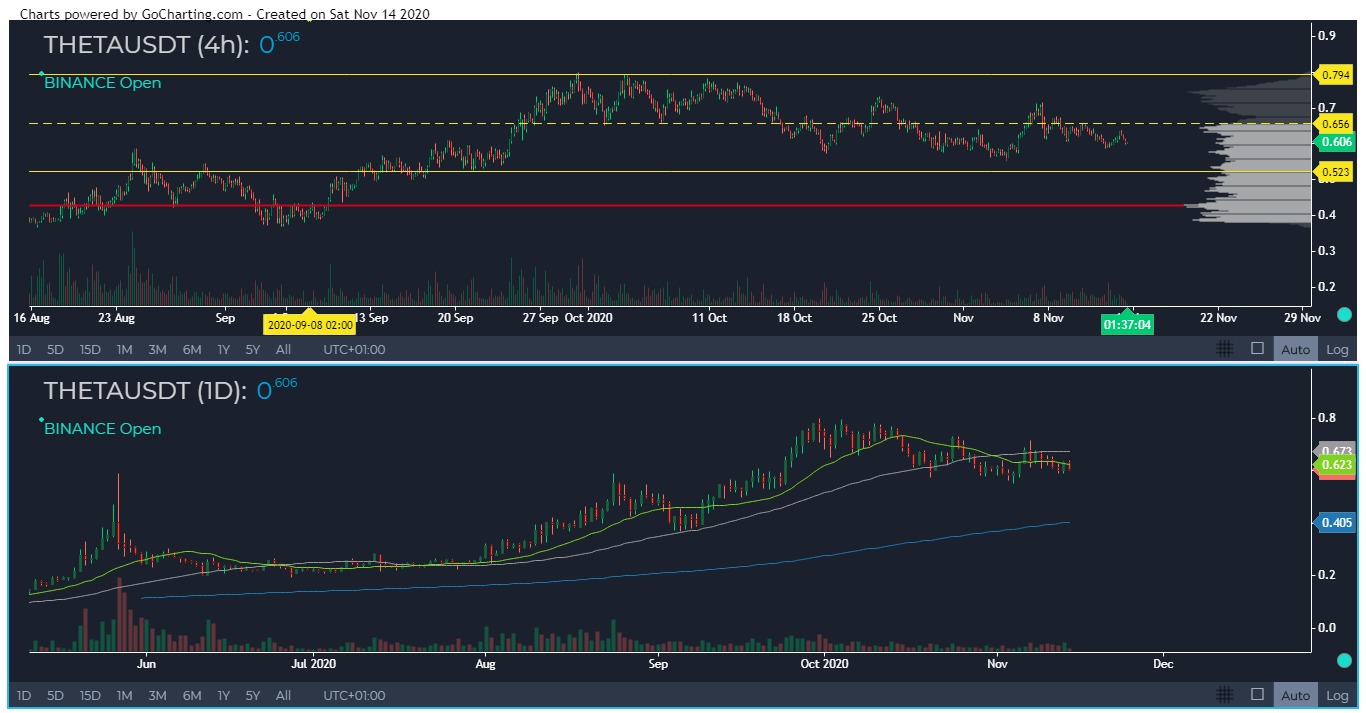Screen dimensions: 1366x713
Task: Toggle grid lines icon in 1D chart
Action: (x=1224, y=695)
